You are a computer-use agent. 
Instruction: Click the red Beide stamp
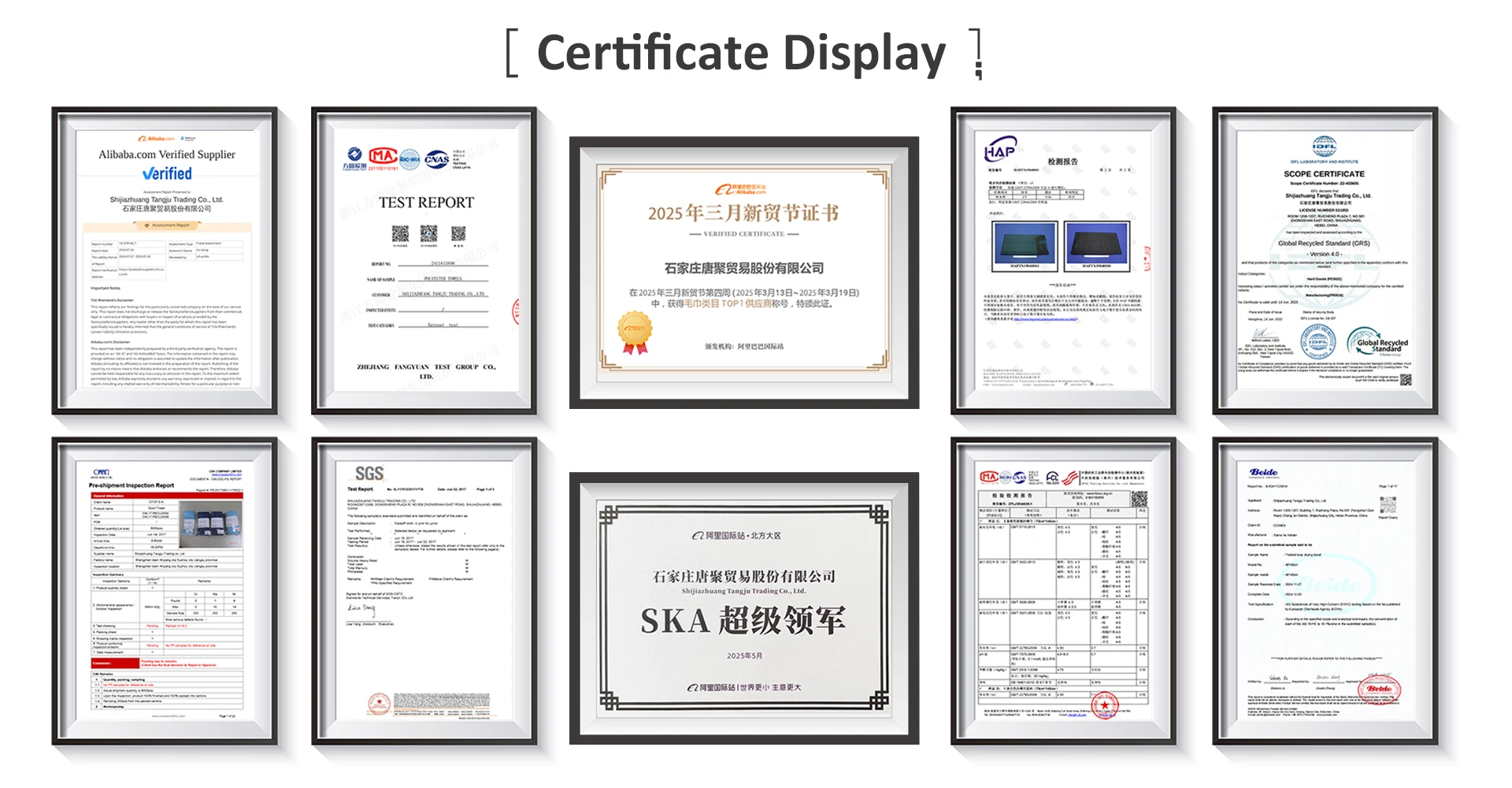point(1378,688)
